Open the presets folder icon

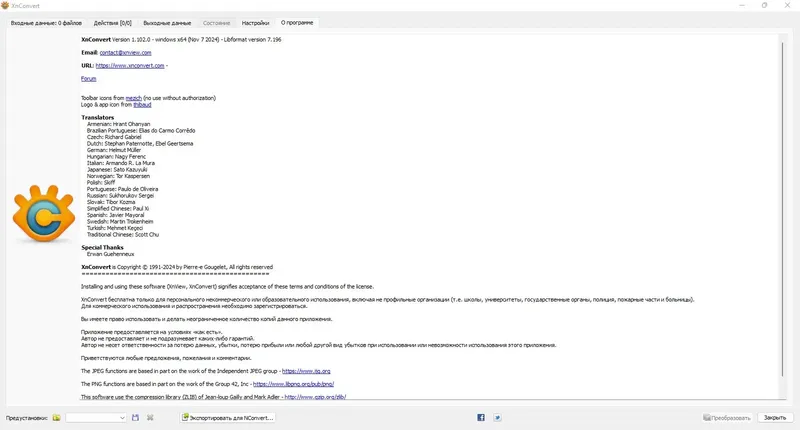click(56, 418)
